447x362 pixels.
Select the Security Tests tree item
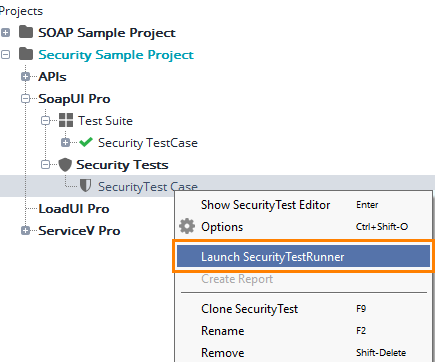122,165
